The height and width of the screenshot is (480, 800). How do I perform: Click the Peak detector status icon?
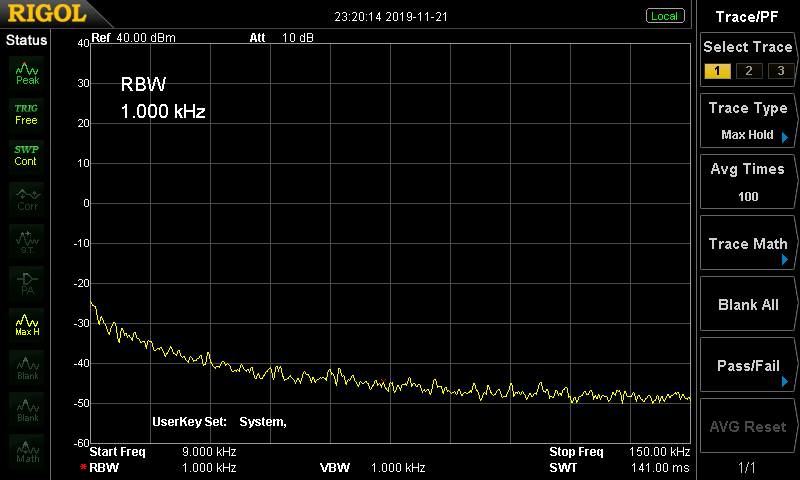pyautogui.click(x=27, y=72)
